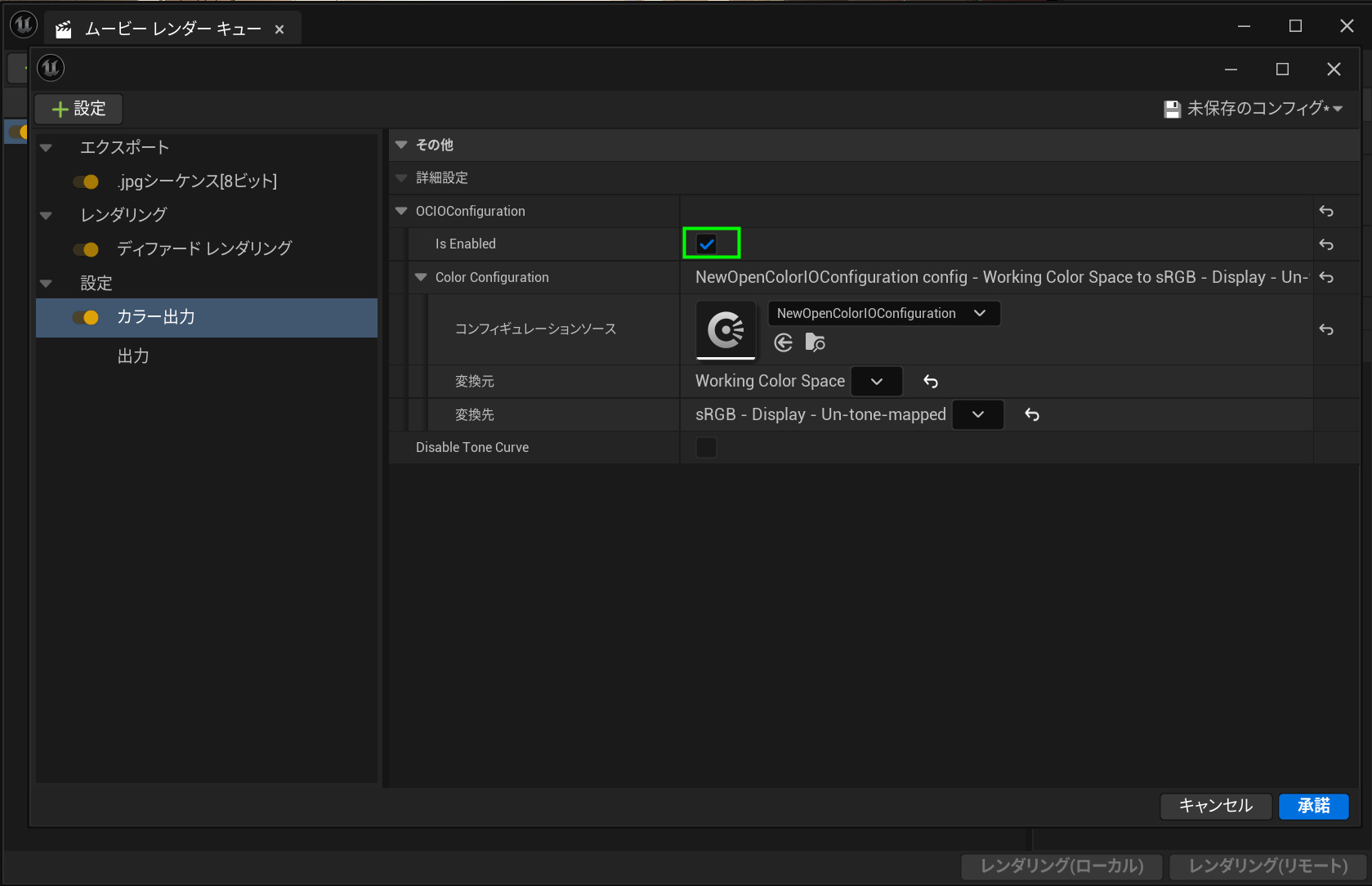Click the OpenColorIO asset thumbnail
Screen dimensions: 1372x886
(x=726, y=329)
